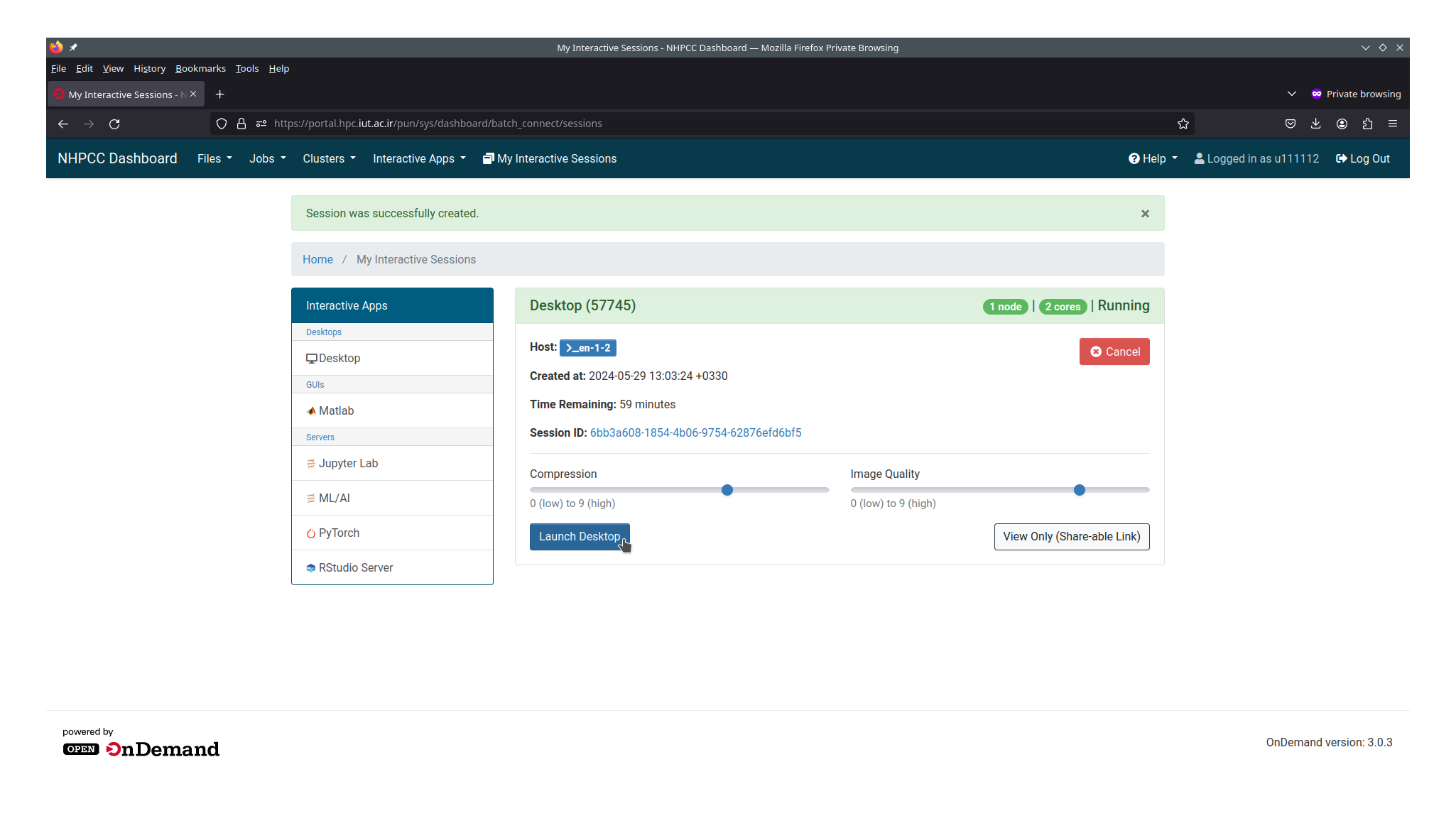Click View Only Share-able Link button
Image resolution: width=1456 pixels, height=828 pixels.
coord(1071,535)
